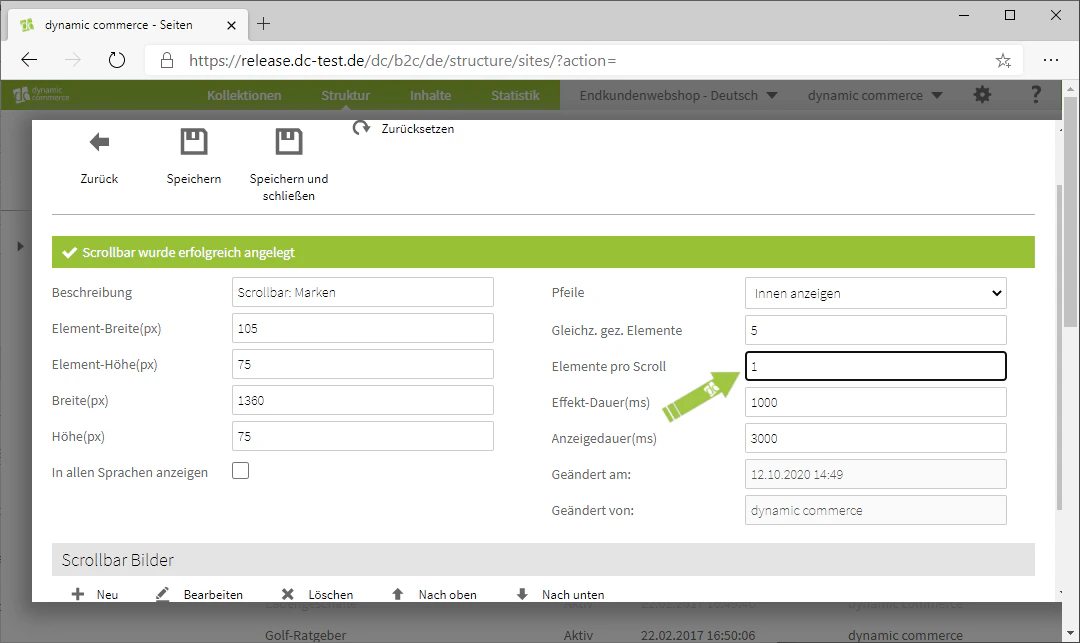This screenshot has width=1080, height=643.
Task: Click the Aktiv status in Golf-Ratgeber row
Action: point(578,635)
